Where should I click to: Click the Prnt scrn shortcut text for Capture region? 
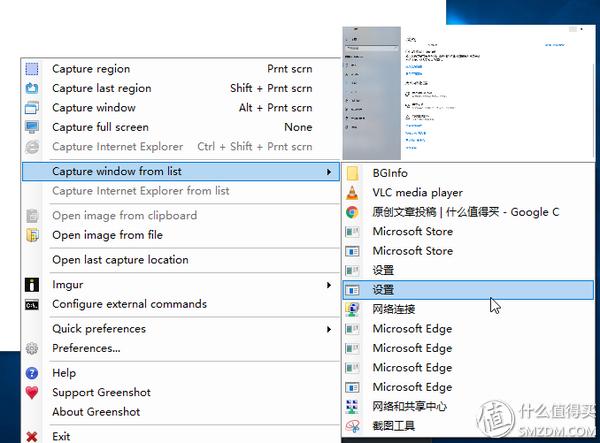[x=290, y=69]
